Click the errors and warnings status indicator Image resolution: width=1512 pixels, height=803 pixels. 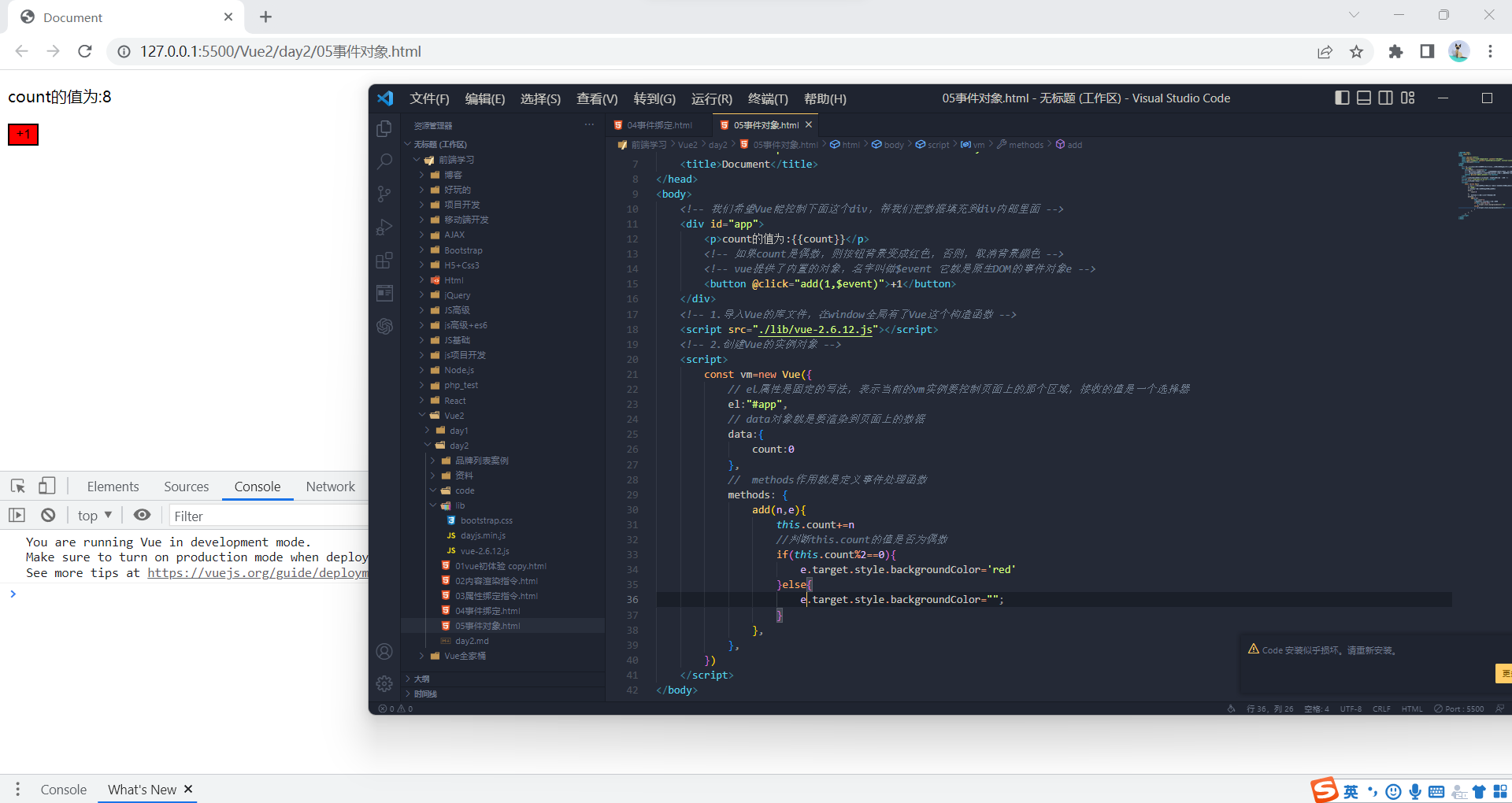coord(395,709)
